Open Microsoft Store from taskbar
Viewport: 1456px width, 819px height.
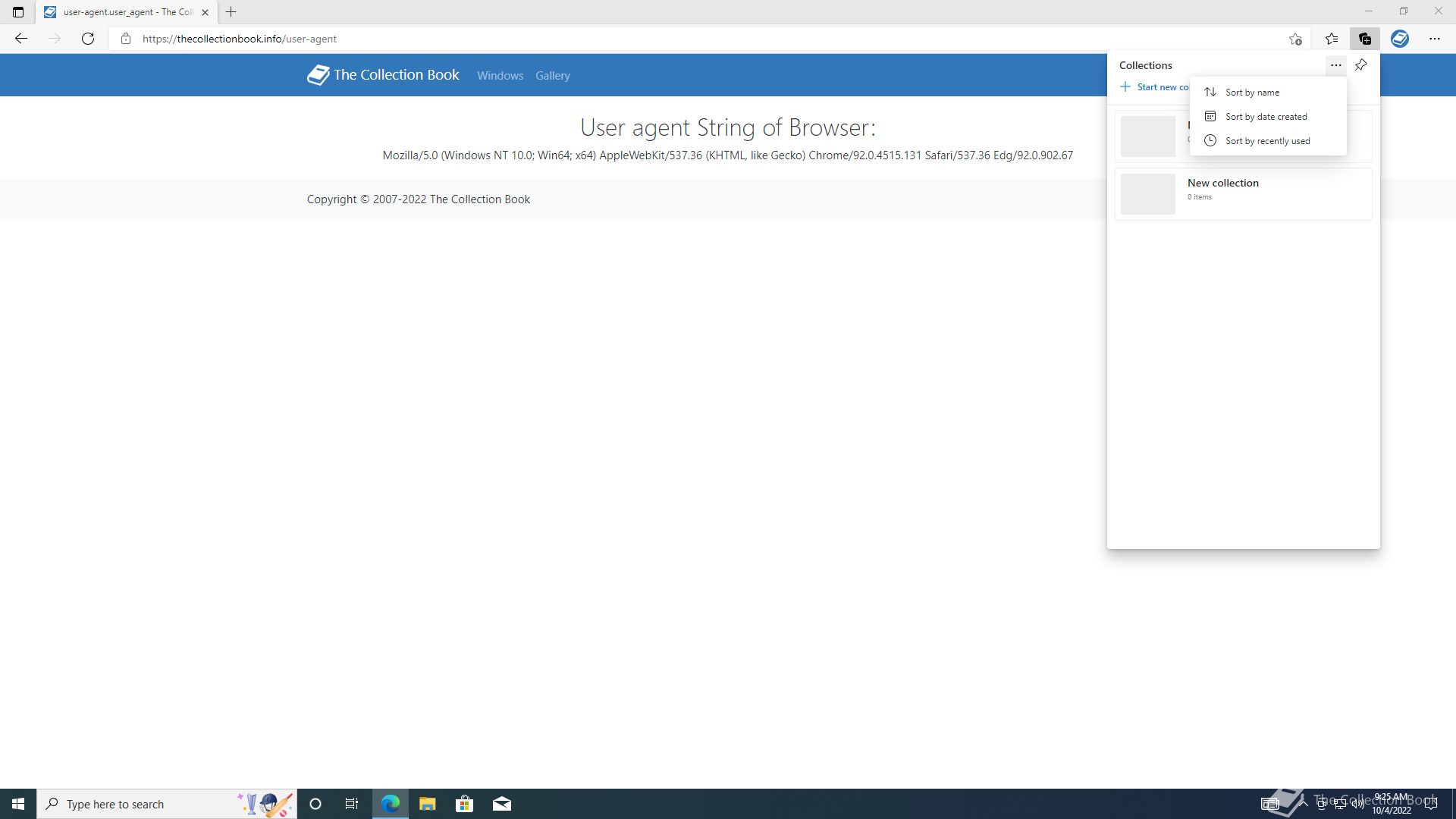pyautogui.click(x=464, y=804)
